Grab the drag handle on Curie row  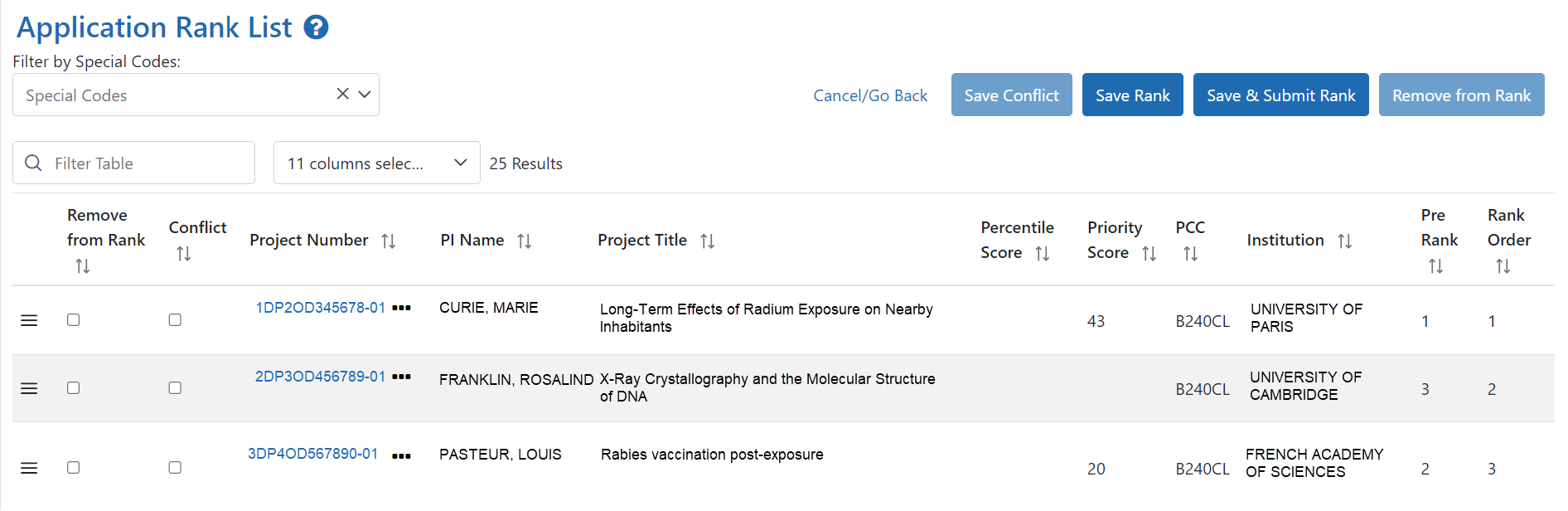(x=29, y=320)
